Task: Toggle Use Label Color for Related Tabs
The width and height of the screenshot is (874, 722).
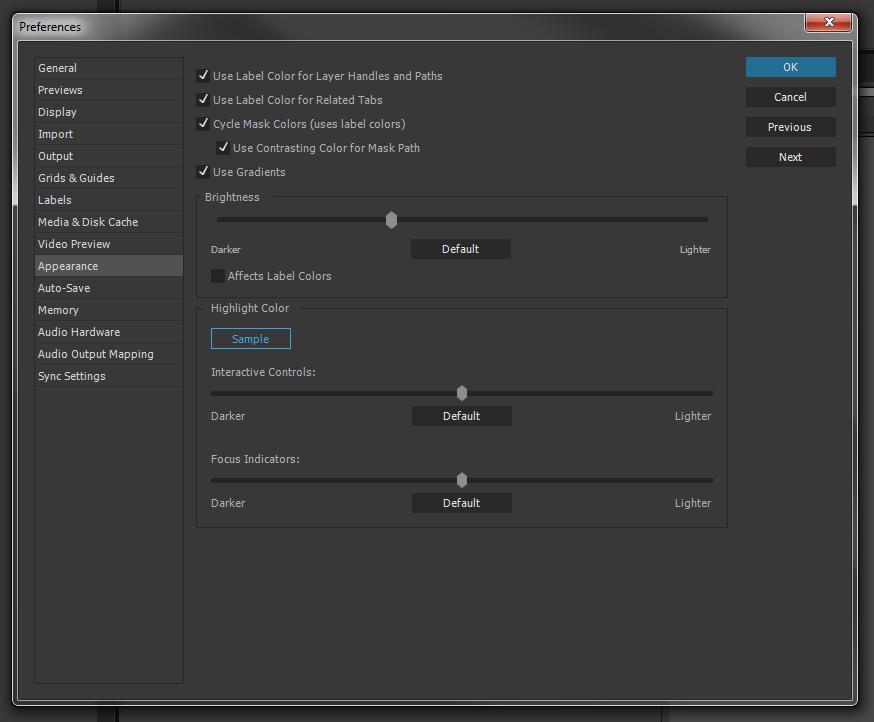Action: [203, 99]
